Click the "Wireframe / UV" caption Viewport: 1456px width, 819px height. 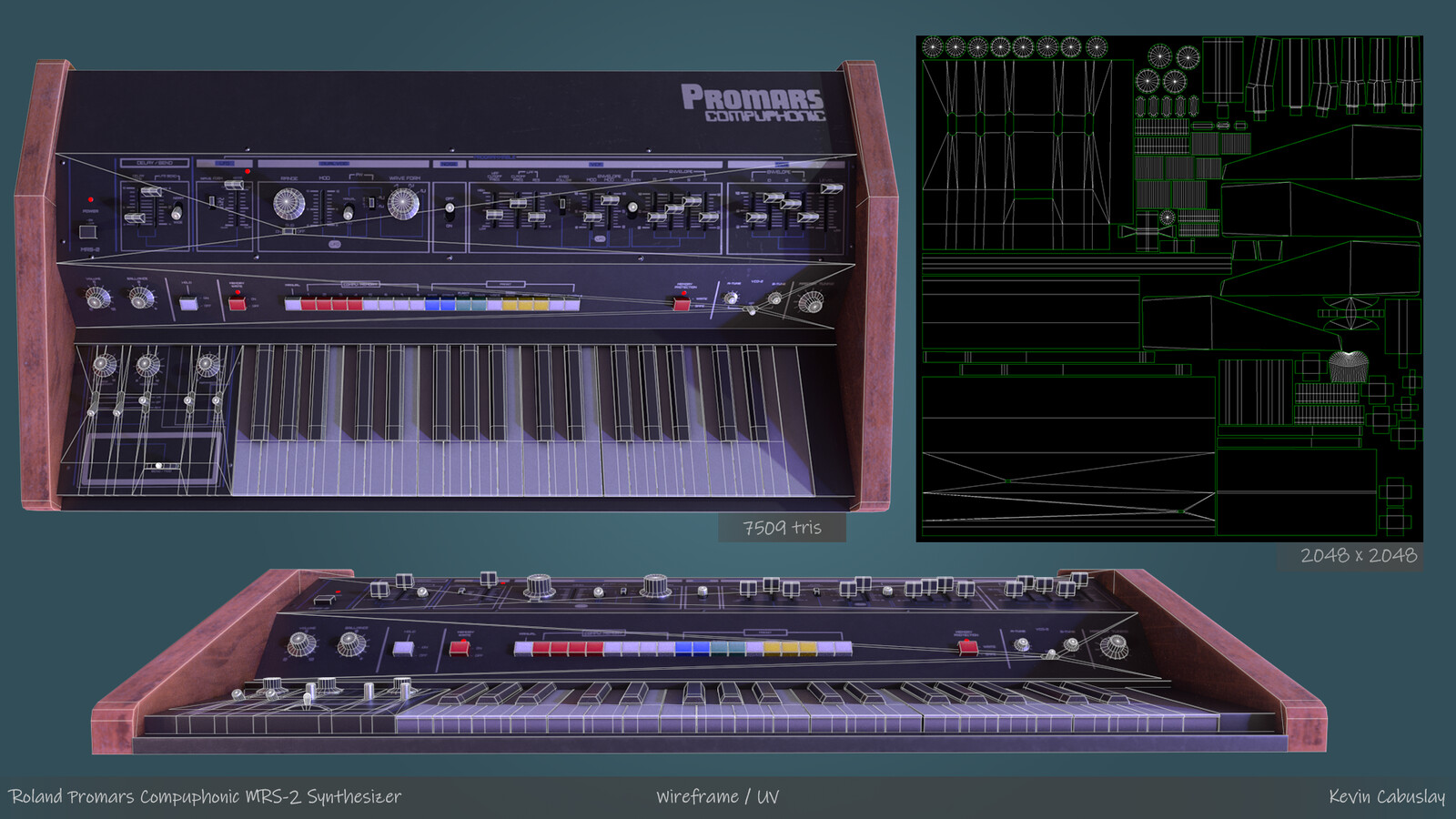[x=717, y=797]
